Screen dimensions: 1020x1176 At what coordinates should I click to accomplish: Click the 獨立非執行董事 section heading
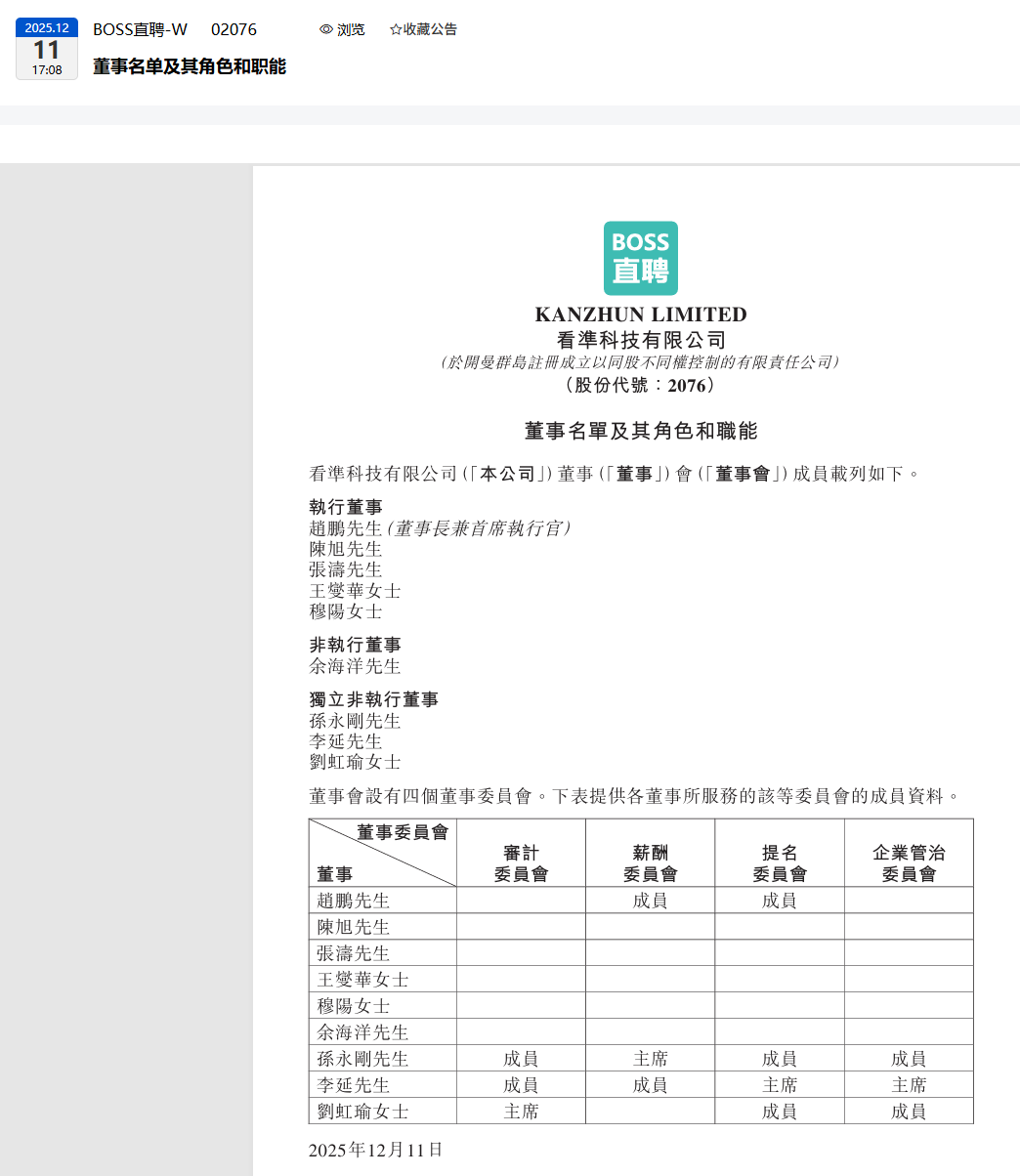[x=373, y=699]
